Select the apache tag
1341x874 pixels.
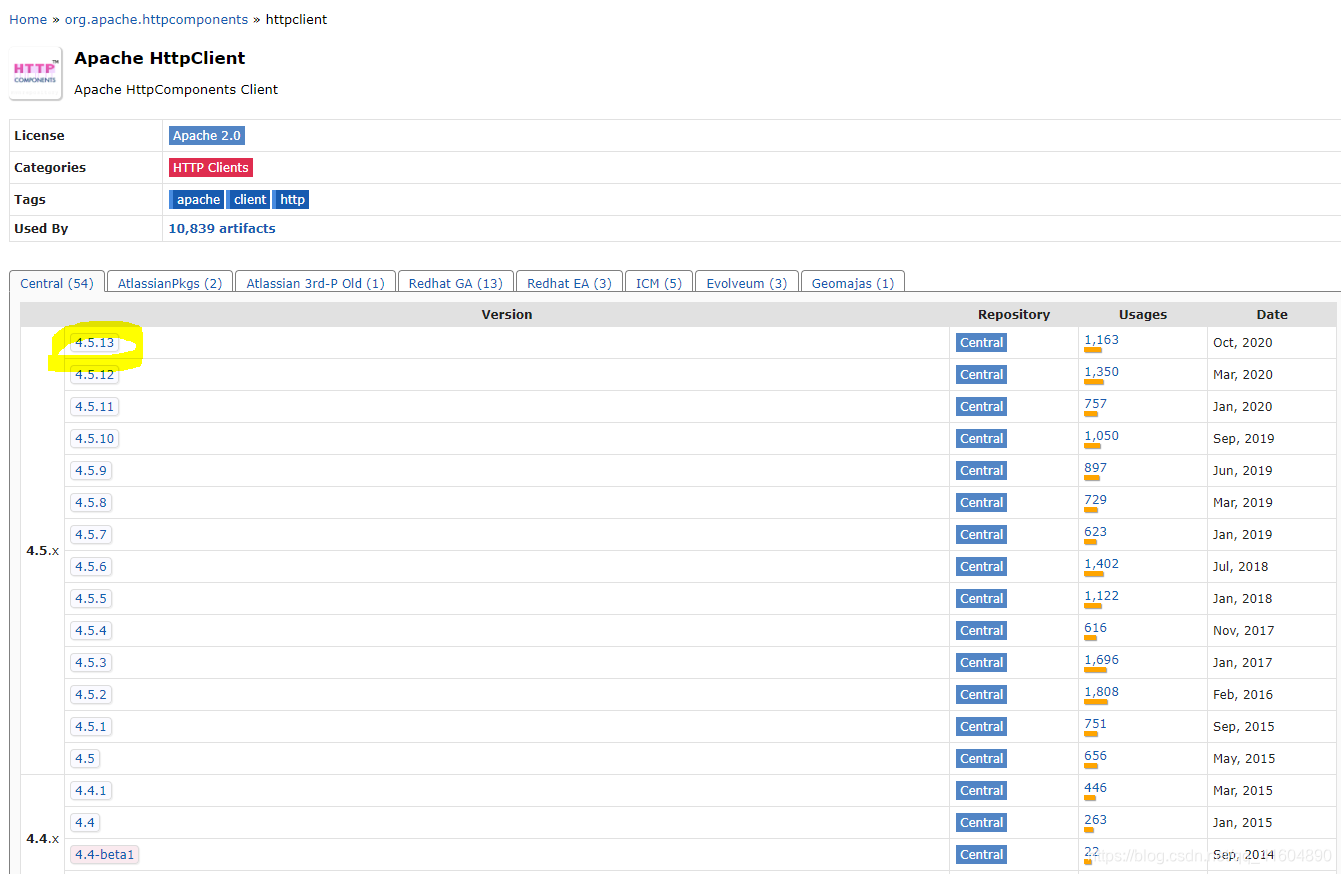(198, 200)
